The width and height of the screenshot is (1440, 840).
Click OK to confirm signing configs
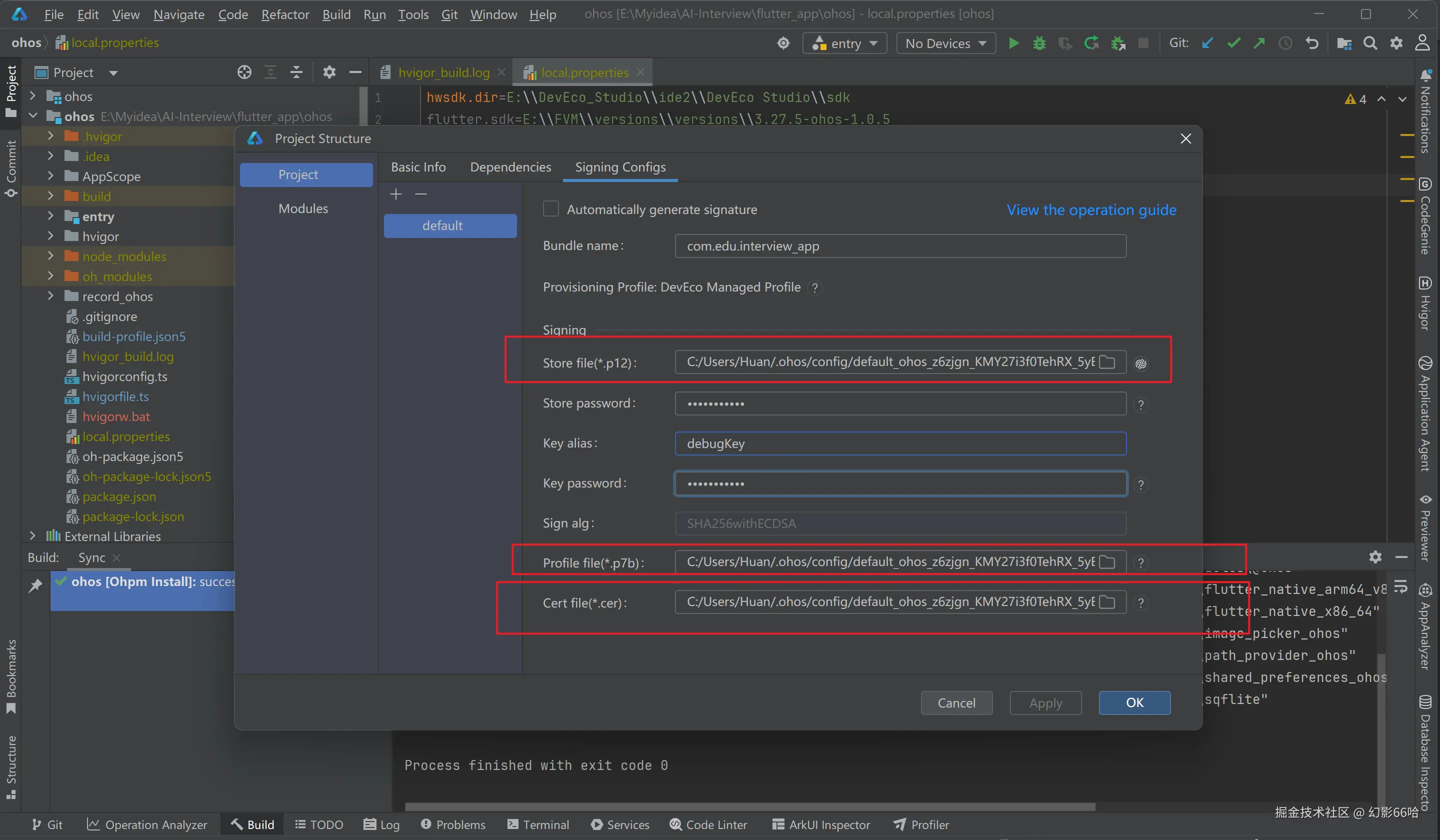pyautogui.click(x=1135, y=703)
